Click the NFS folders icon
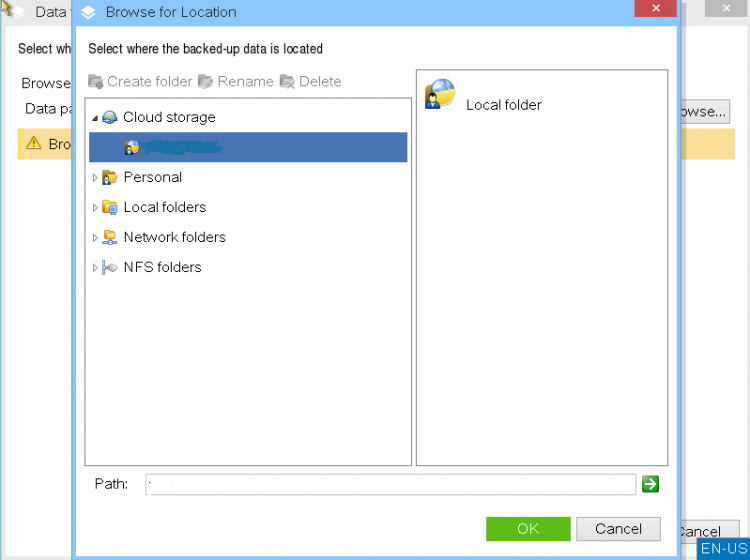Viewport: 750px width, 560px height. pos(110,267)
